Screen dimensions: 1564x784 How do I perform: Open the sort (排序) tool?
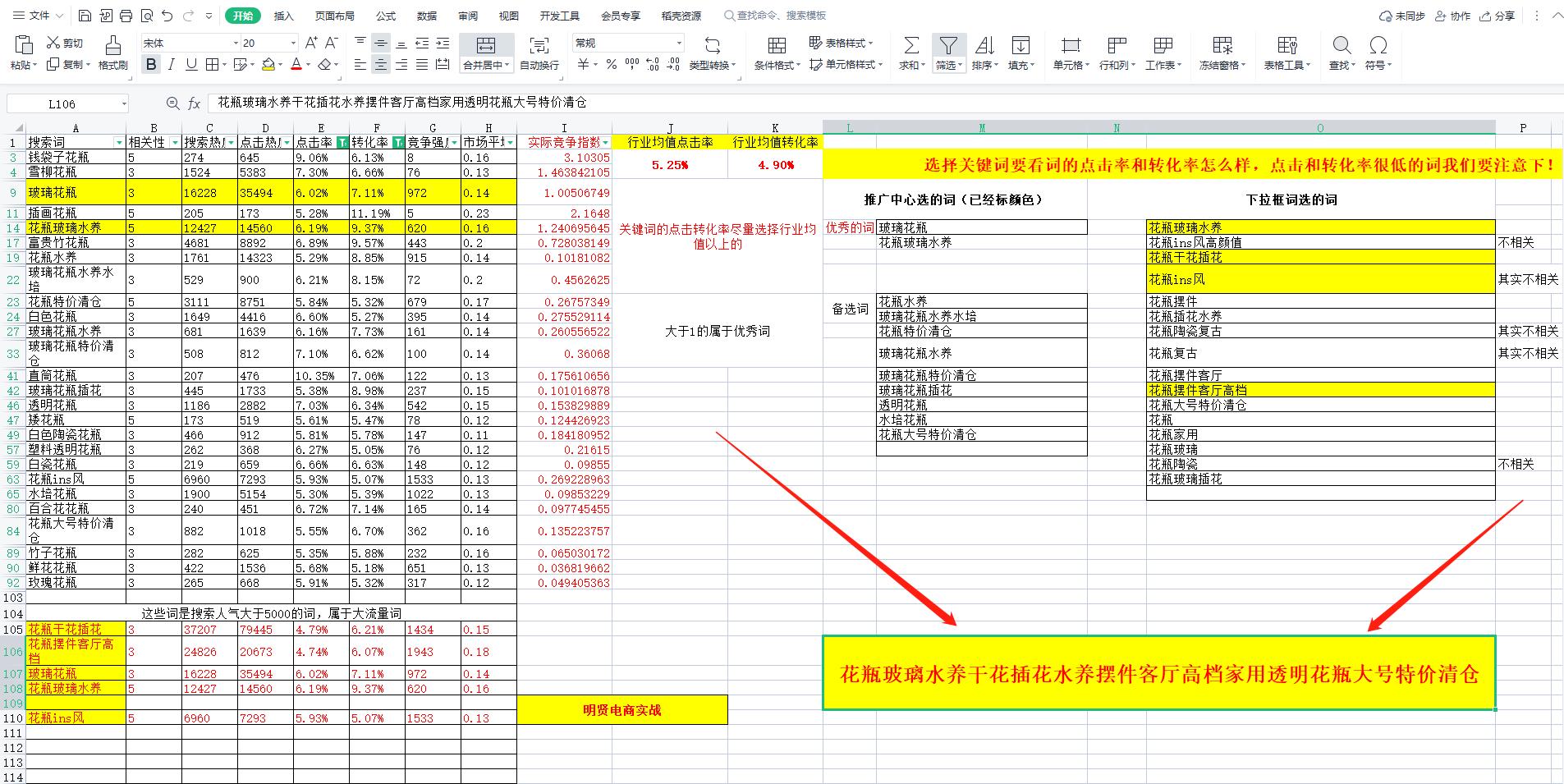984,45
